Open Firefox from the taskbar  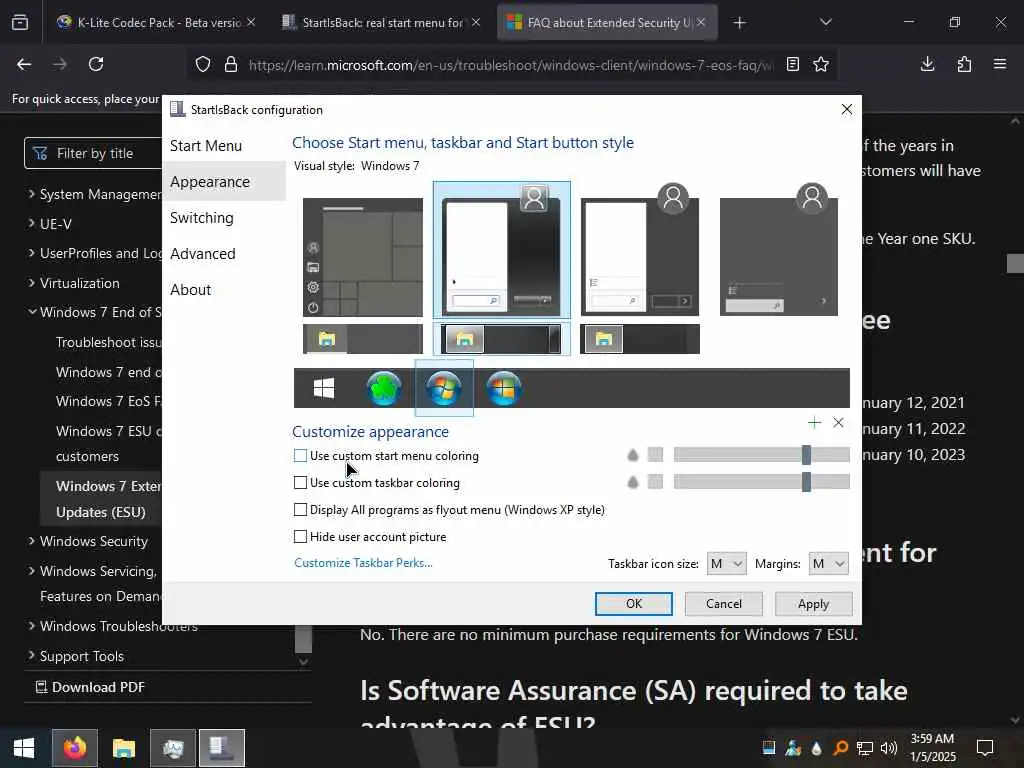coord(75,748)
